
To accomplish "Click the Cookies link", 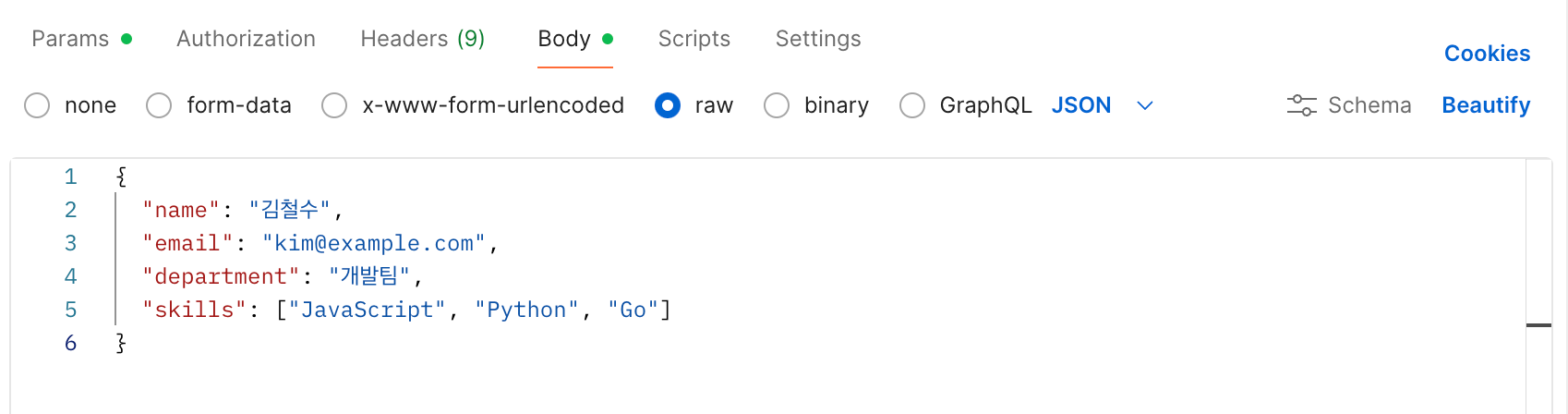I will click(x=1487, y=54).
